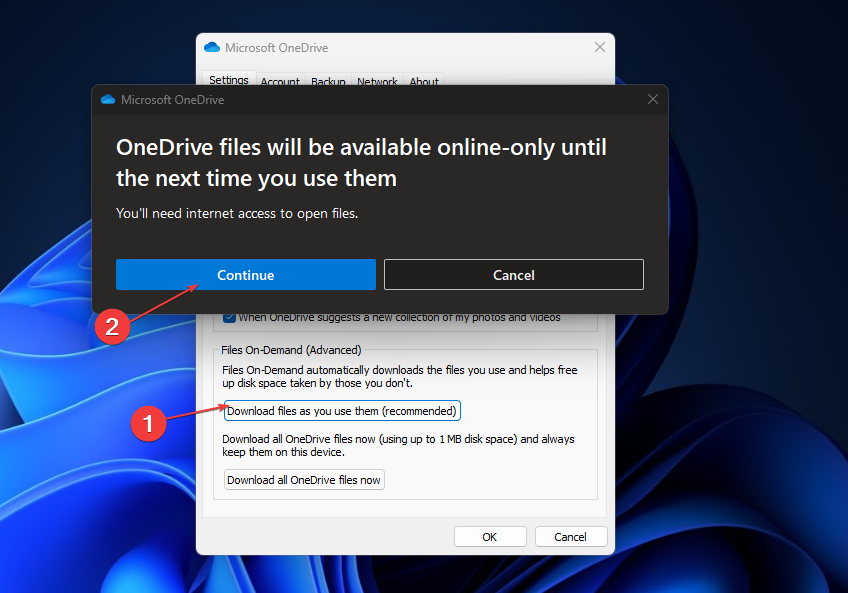The image size is (848, 593).
Task: Open the Settings tab in OneDrive settings
Action: point(229,79)
